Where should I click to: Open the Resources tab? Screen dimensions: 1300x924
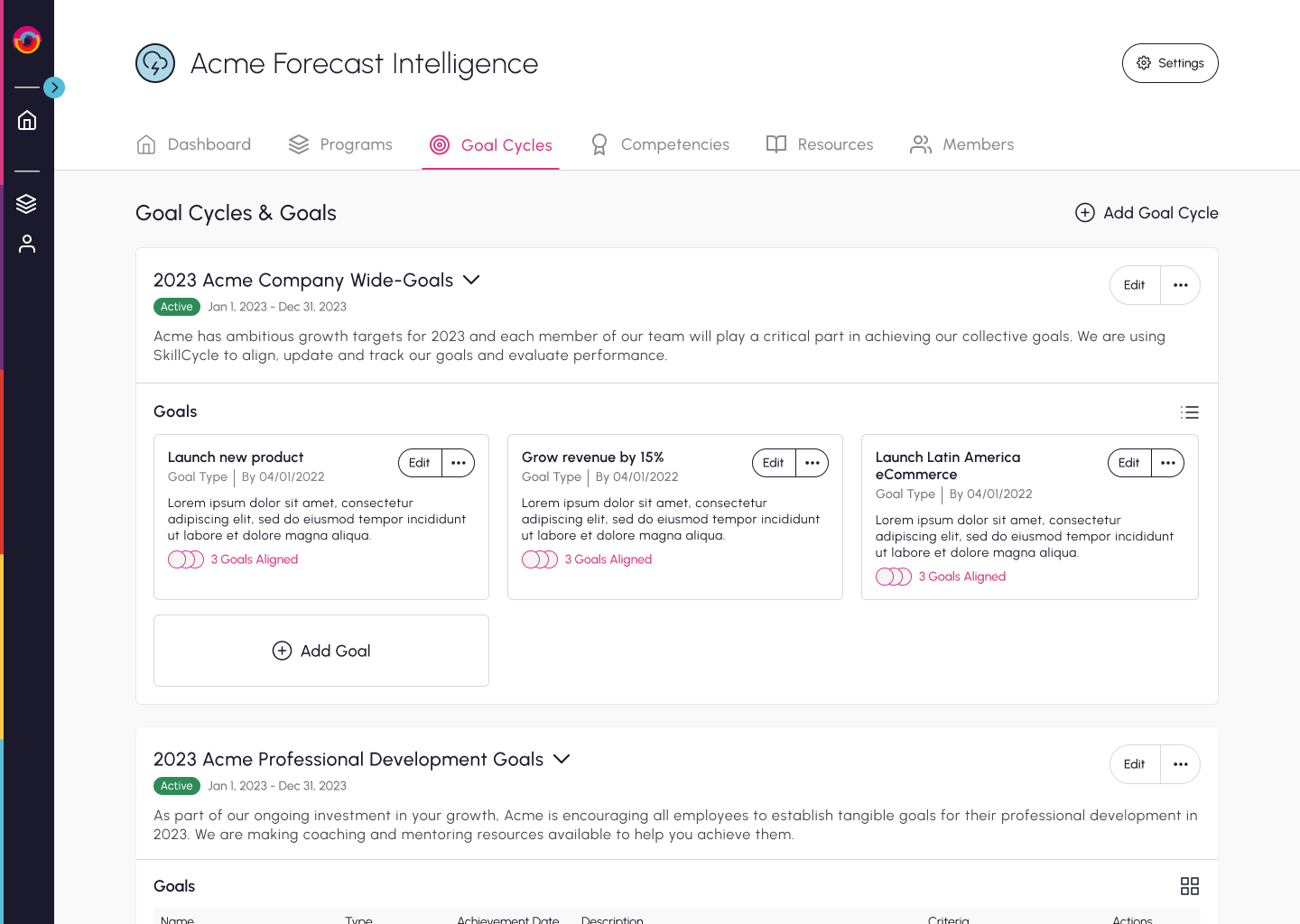pos(820,144)
